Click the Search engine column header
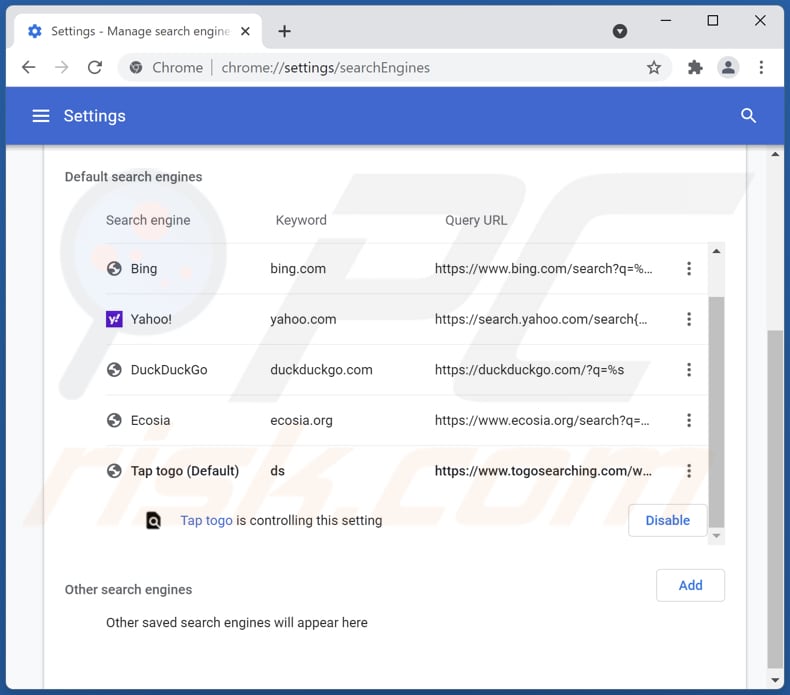This screenshot has width=790, height=695. point(148,220)
